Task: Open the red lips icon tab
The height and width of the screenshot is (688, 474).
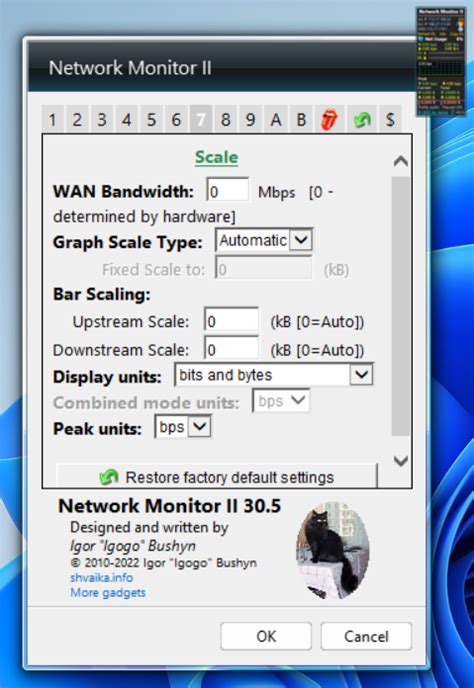Action: [x=329, y=119]
